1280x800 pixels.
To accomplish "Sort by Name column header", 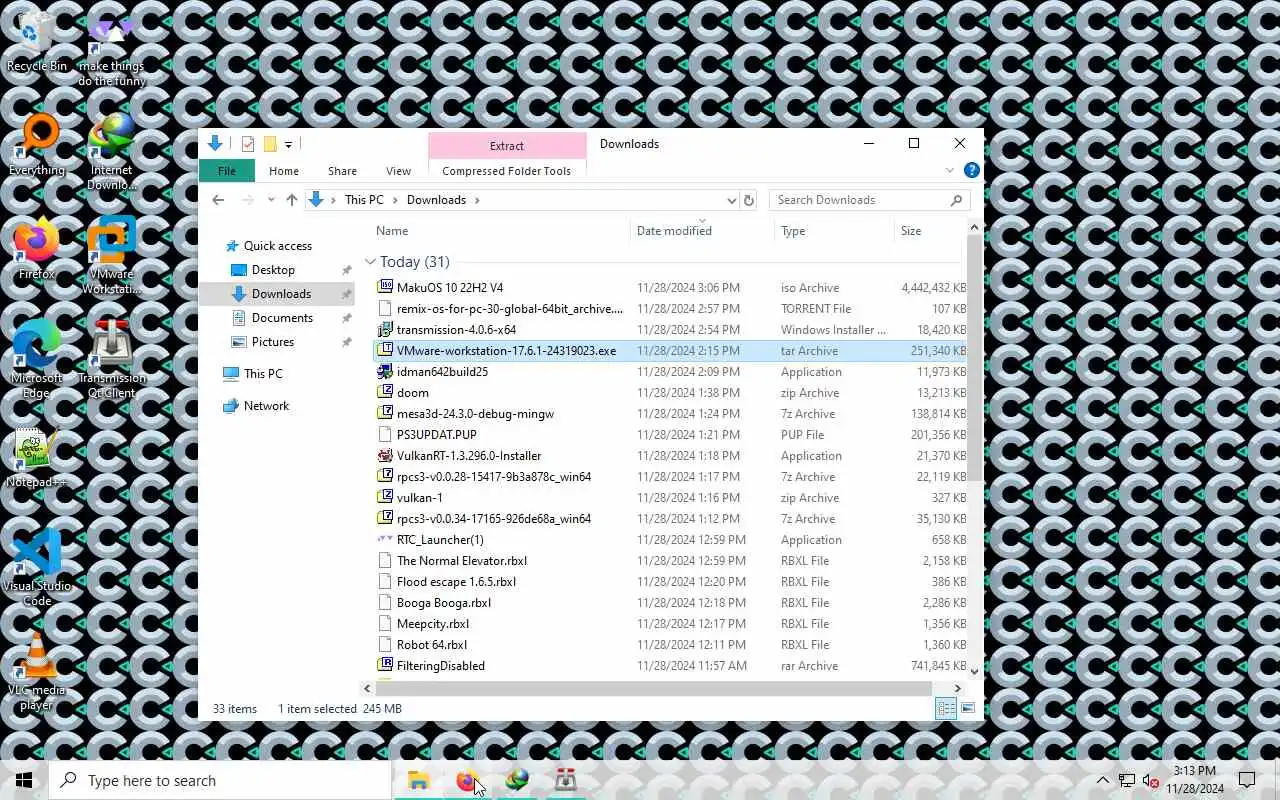I will click(500, 231).
